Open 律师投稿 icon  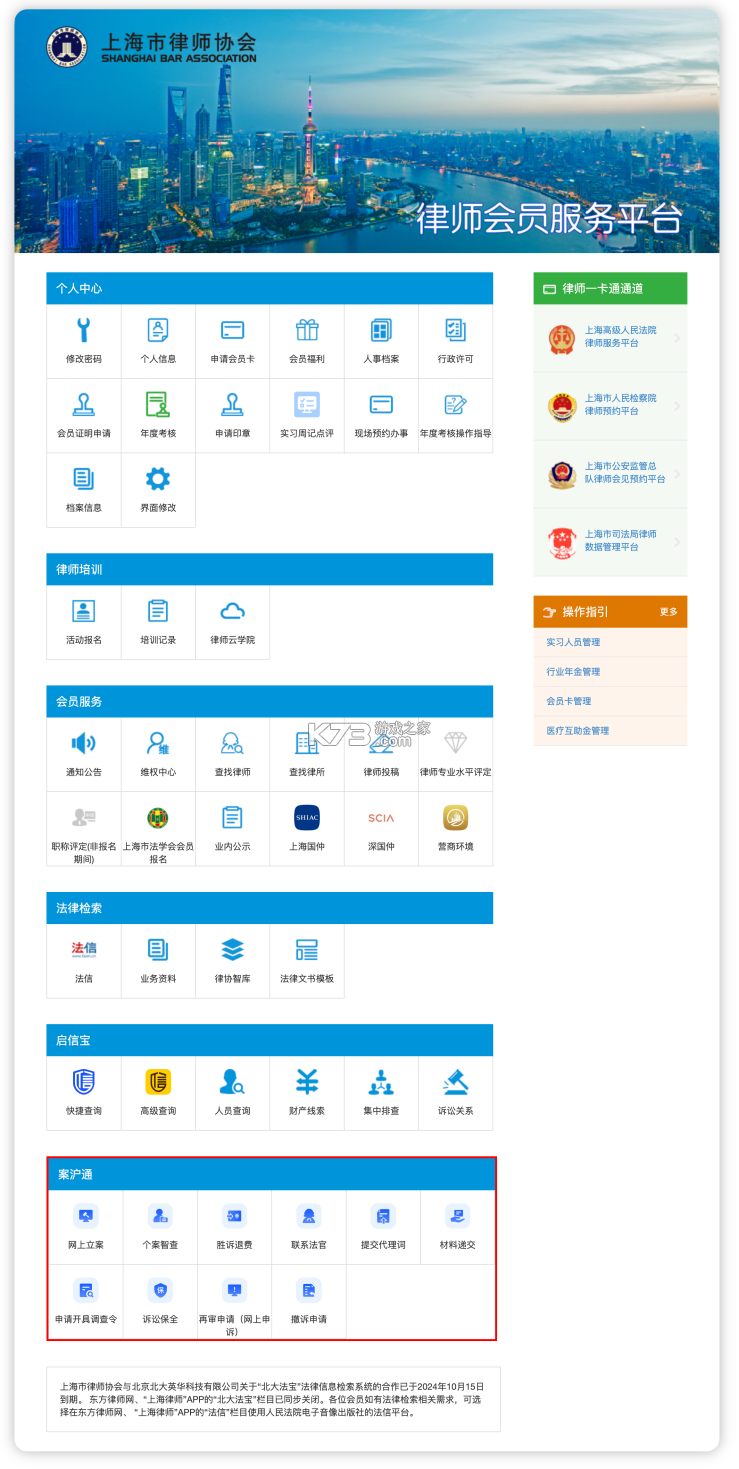[x=381, y=743]
